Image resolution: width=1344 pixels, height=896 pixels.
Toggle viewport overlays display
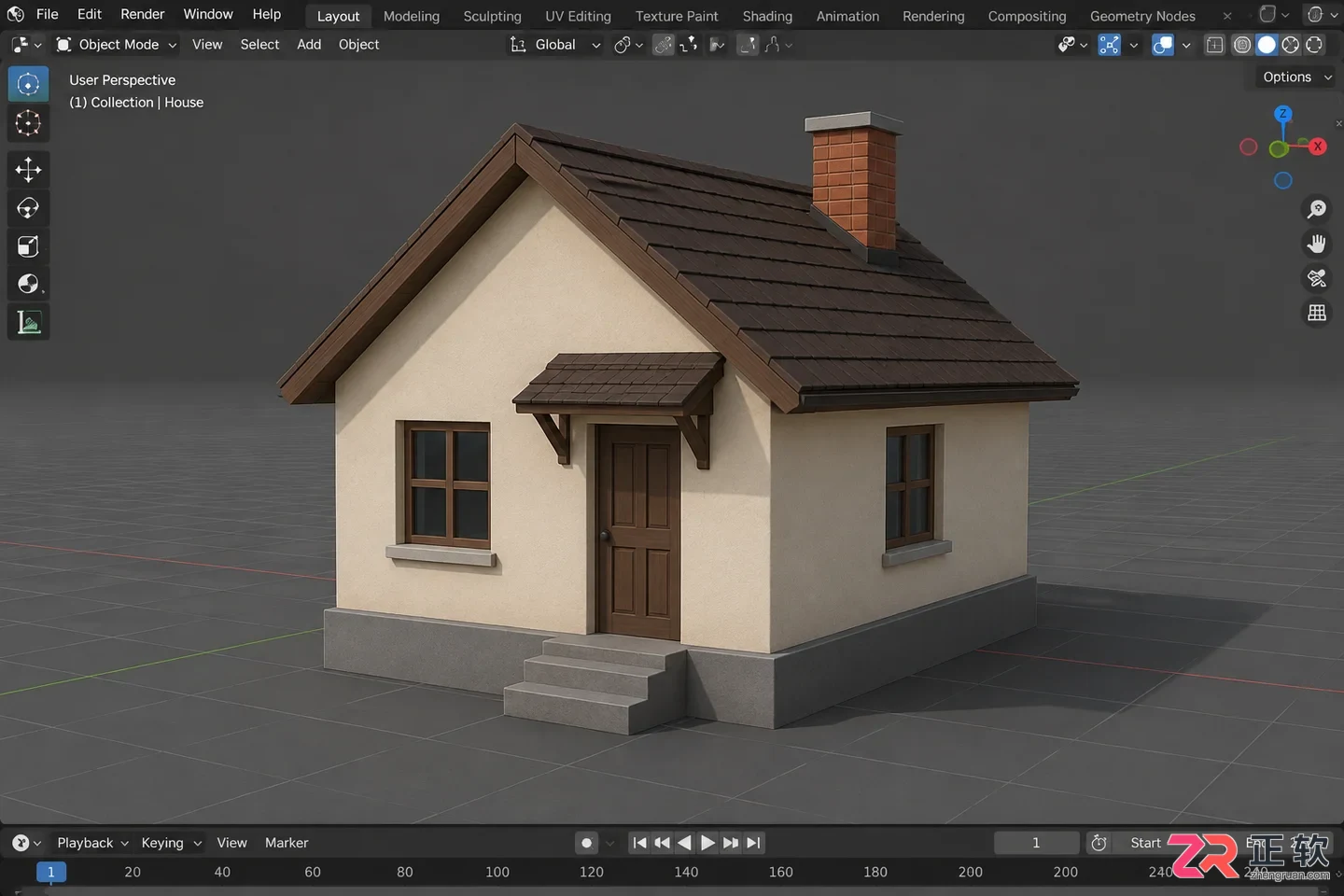[1163, 45]
